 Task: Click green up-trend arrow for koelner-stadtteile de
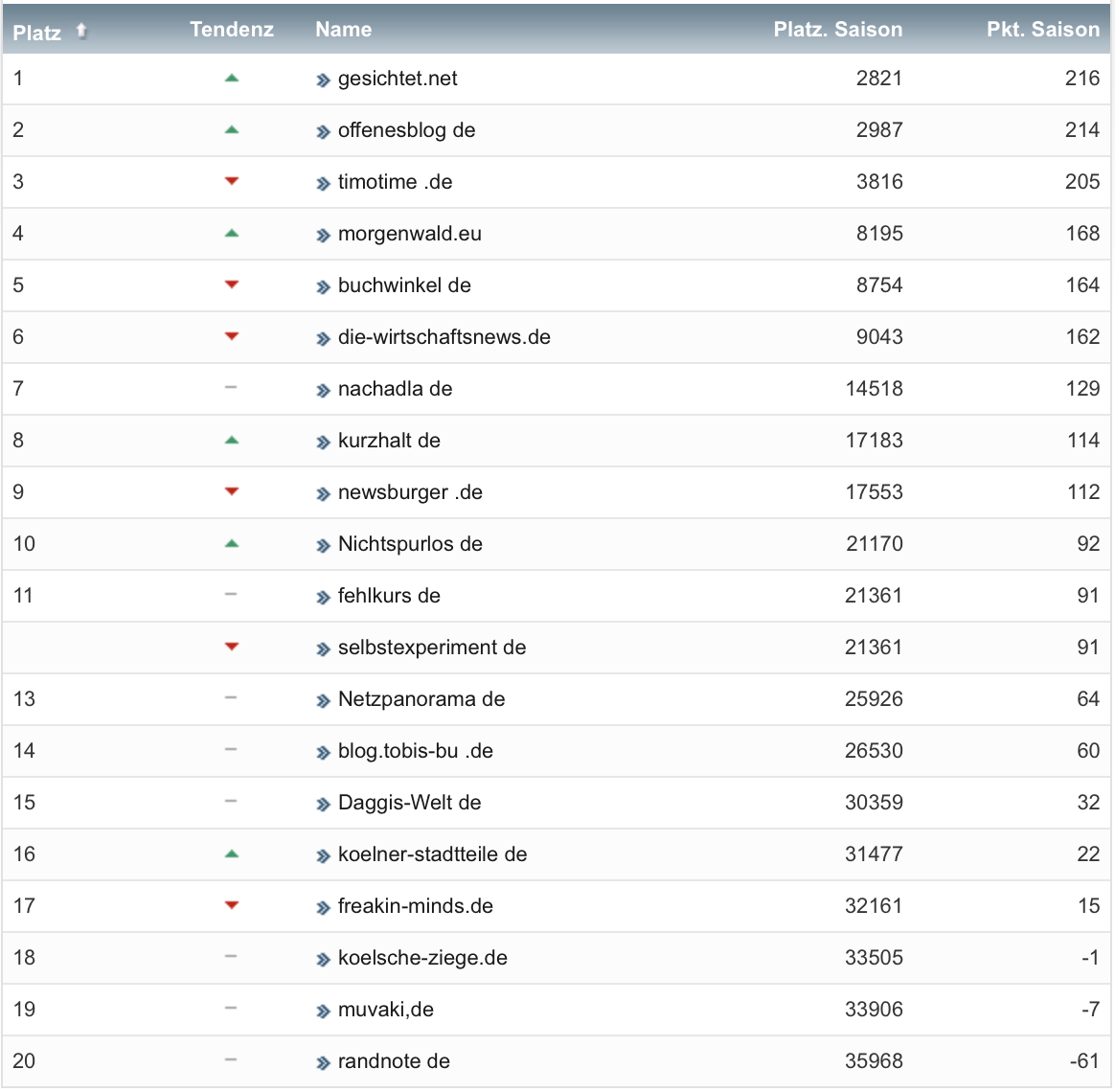231,853
